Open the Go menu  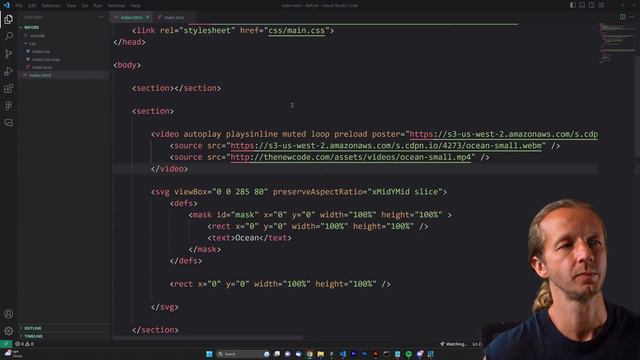click(x=85, y=6)
